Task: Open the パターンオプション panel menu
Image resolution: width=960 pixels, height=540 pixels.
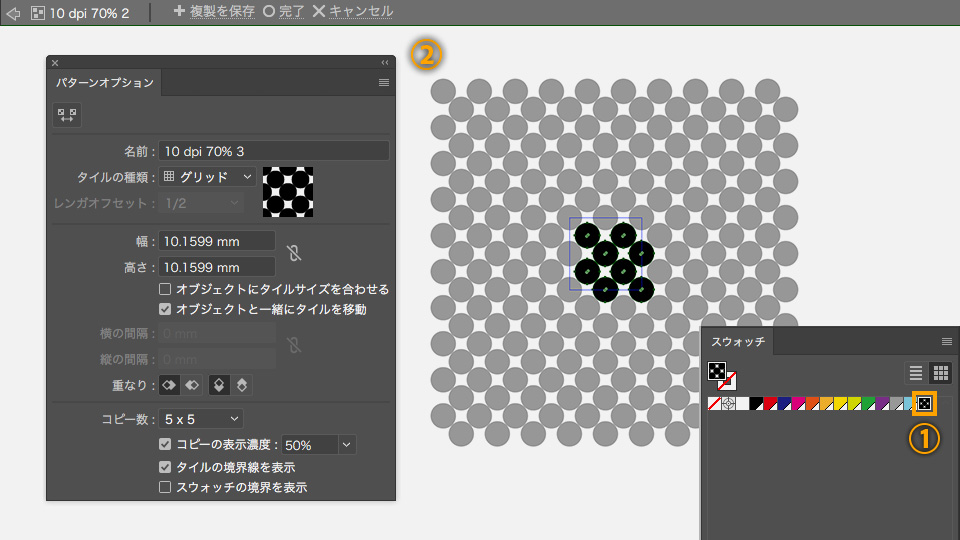Action: [x=384, y=83]
